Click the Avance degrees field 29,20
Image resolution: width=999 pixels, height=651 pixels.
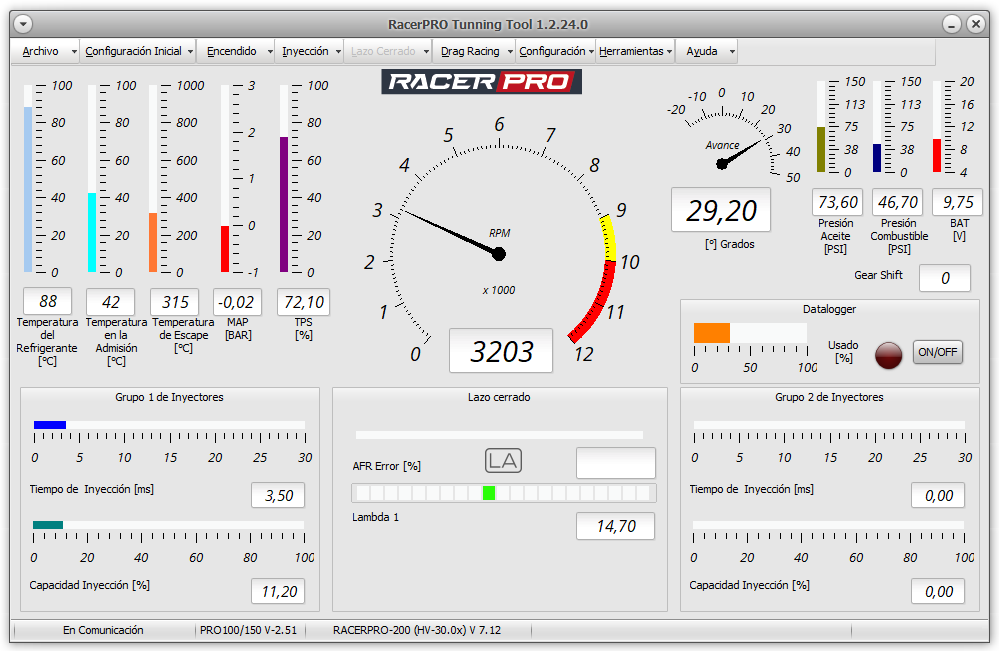click(x=721, y=210)
